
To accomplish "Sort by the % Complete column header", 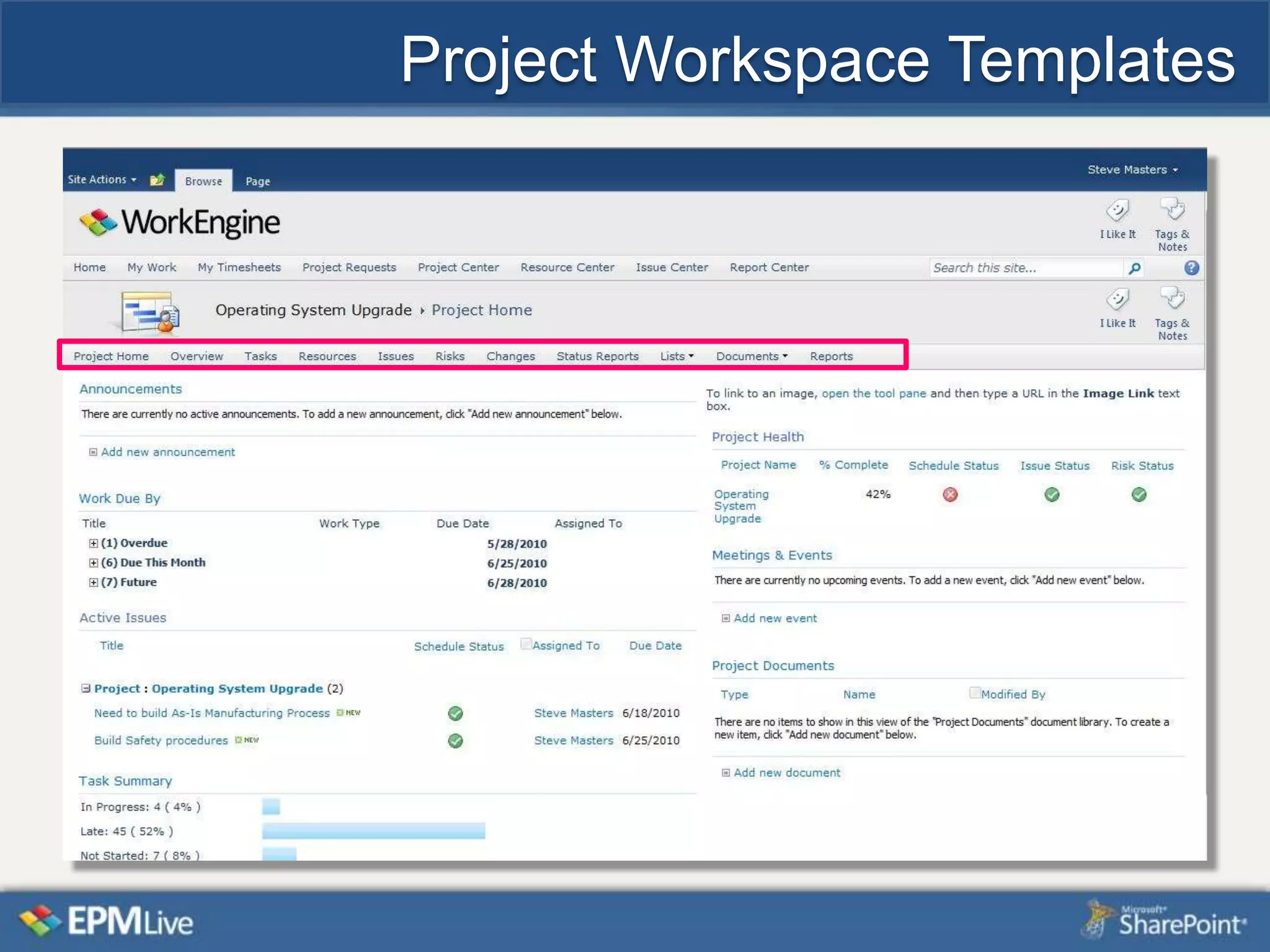I will (853, 465).
